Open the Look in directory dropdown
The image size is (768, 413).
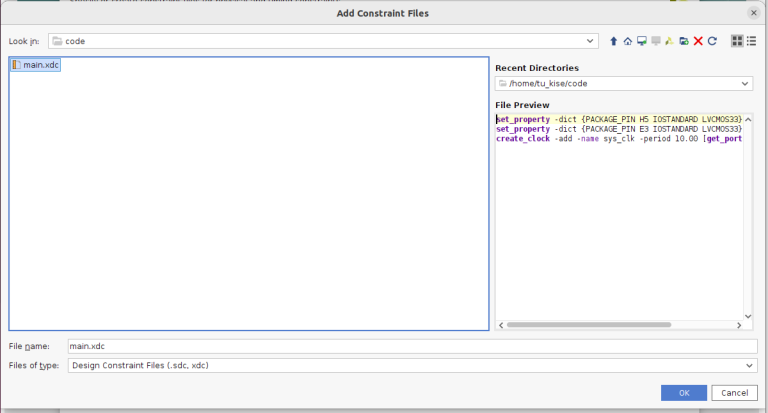click(591, 41)
